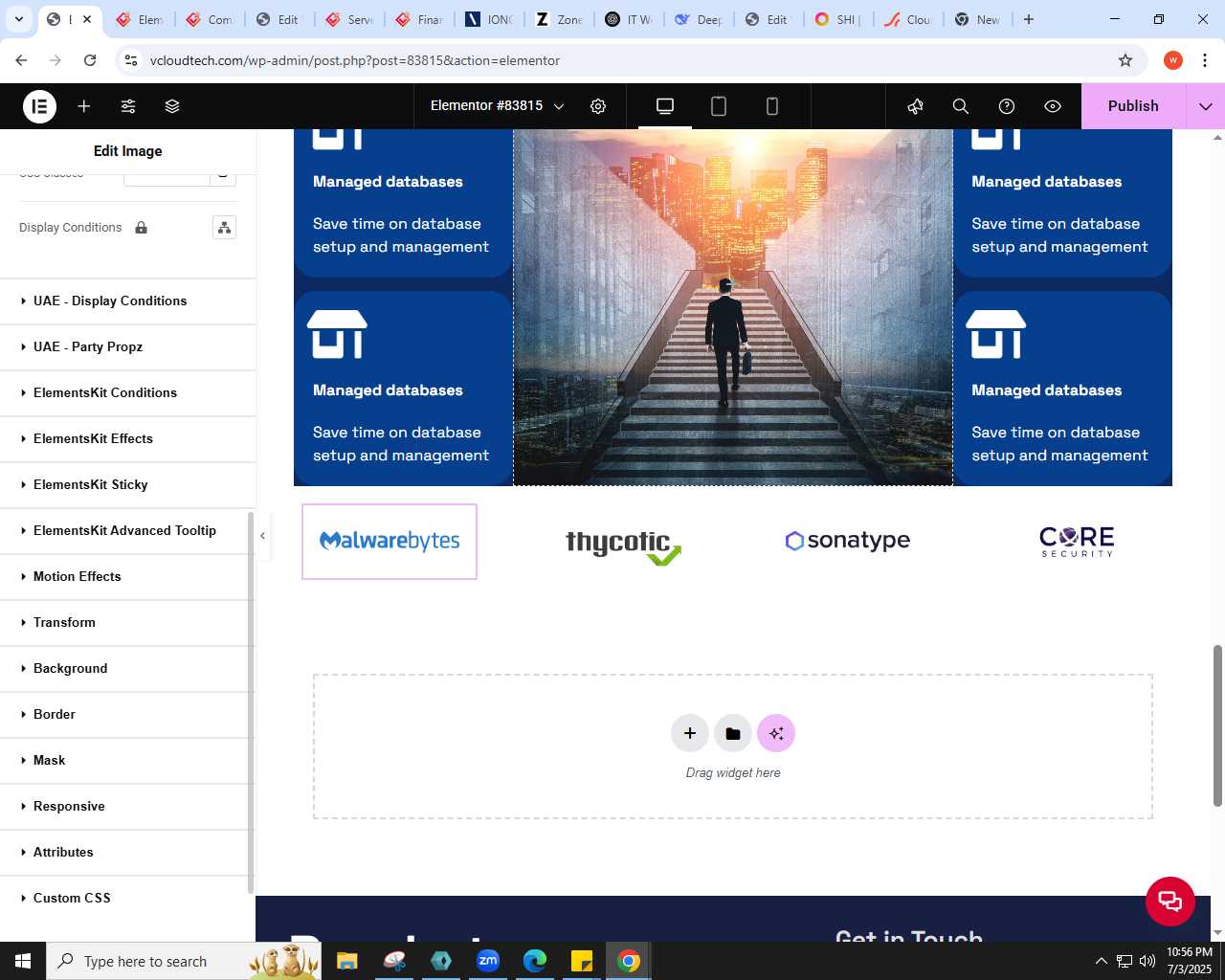Switch to mobile responsive view
The height and width of the screenshot is (980, 1225).
pos(772,106)
